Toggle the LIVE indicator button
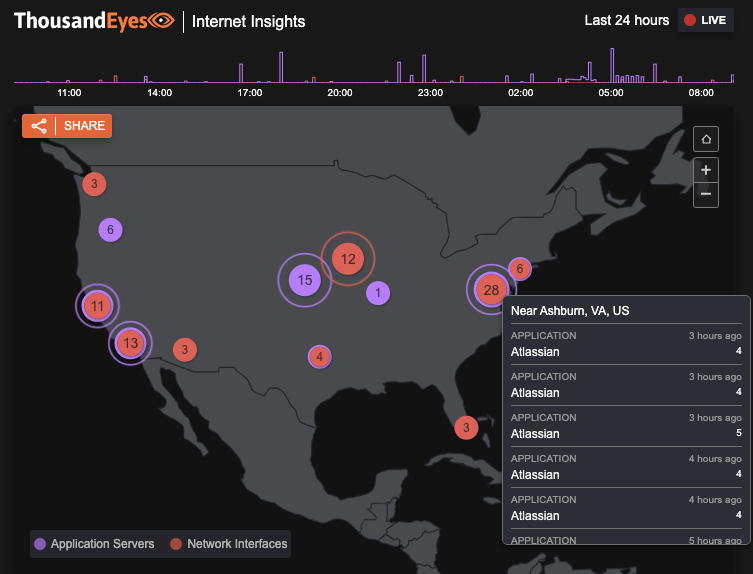This screenshot has height=574, width=753. click(705, 20)
